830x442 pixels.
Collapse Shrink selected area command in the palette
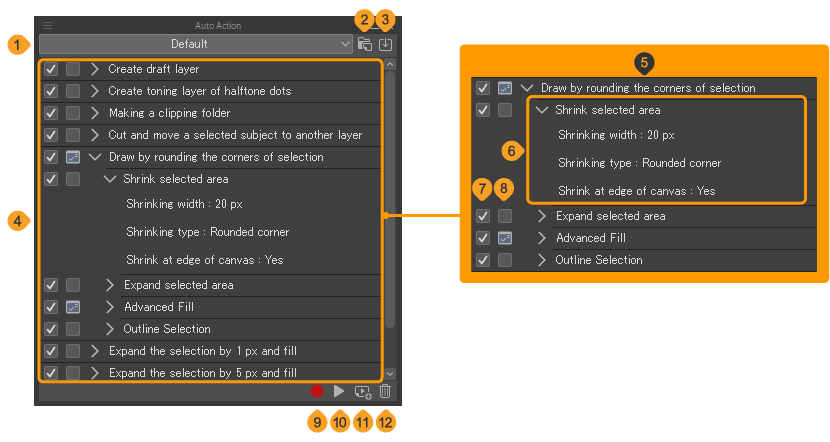pyautogui.click(x=110, y=179)
